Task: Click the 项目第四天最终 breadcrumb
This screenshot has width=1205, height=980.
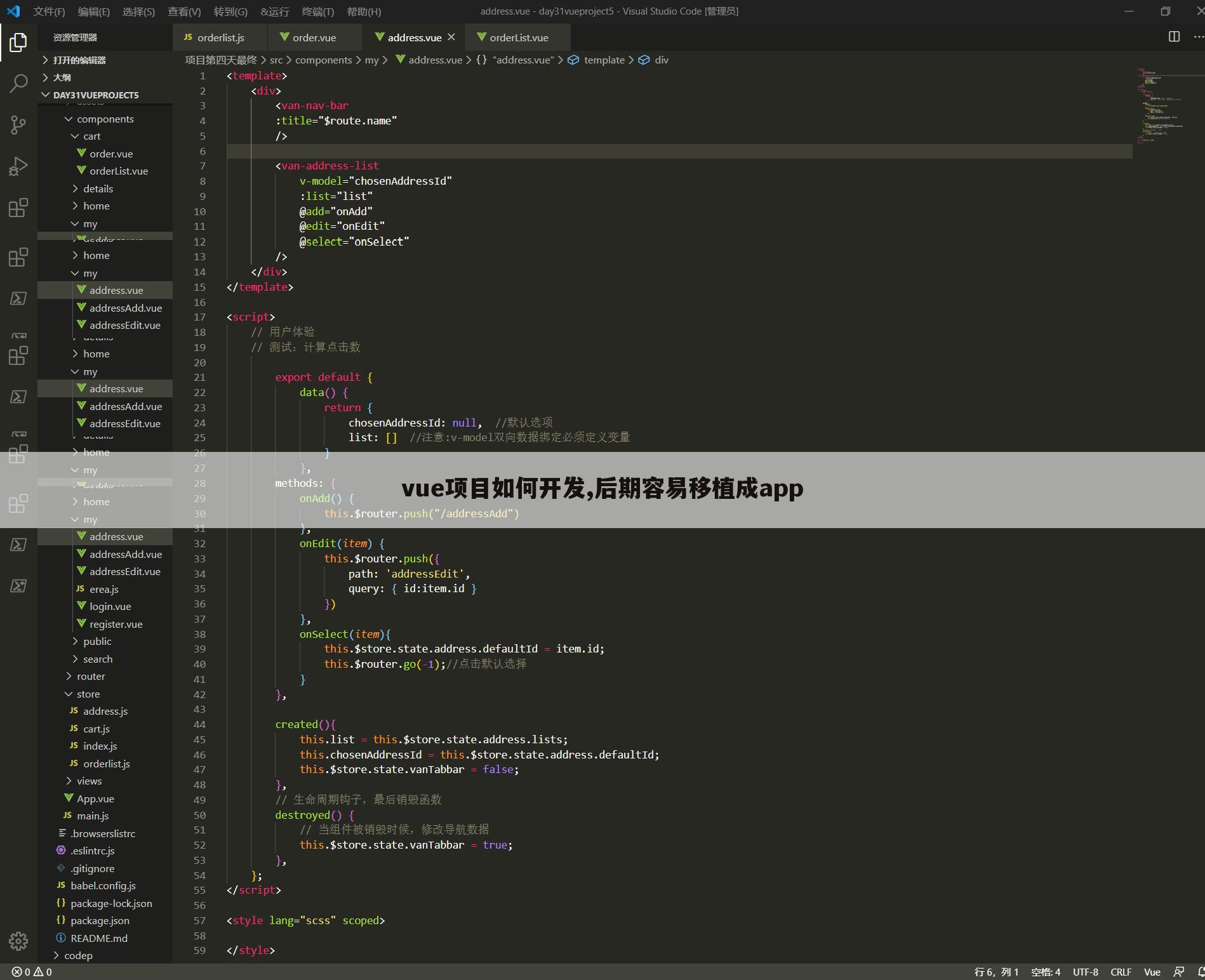Action: point(221,60)
